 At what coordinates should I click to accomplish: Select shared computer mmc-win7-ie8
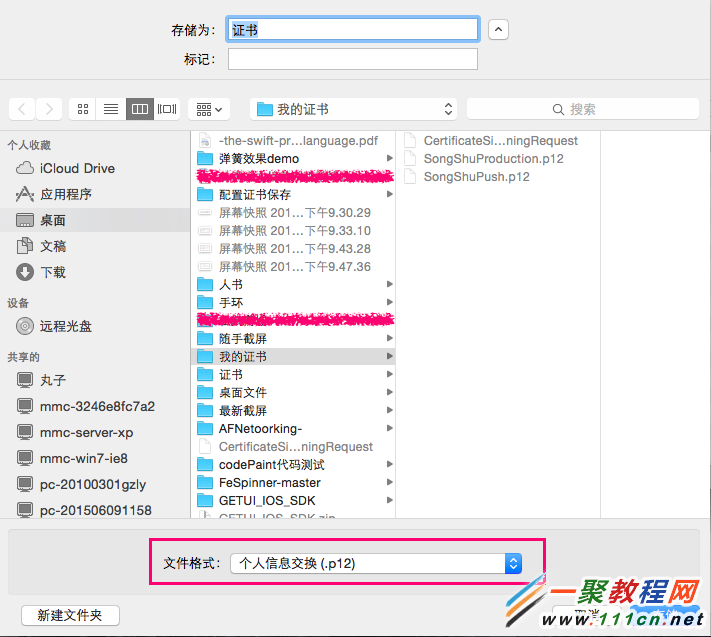pyautogui.click(x=95, y=458)
